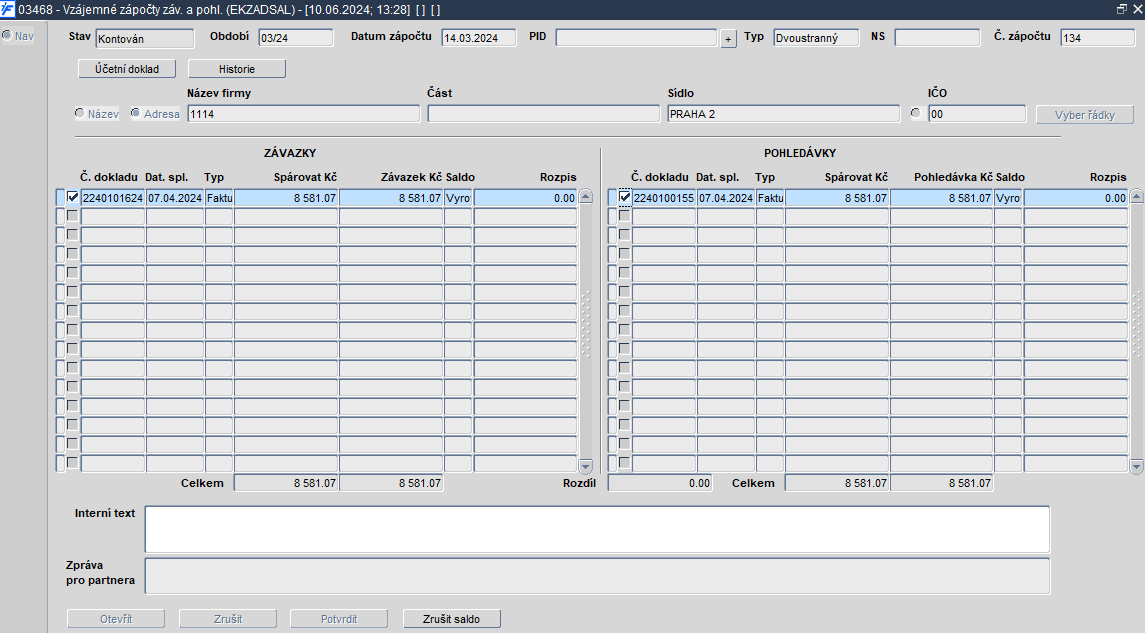Click the Faktu type cell in Závazky row
The height and width of the screenshot is (633, 1145).
click(219, 198)
